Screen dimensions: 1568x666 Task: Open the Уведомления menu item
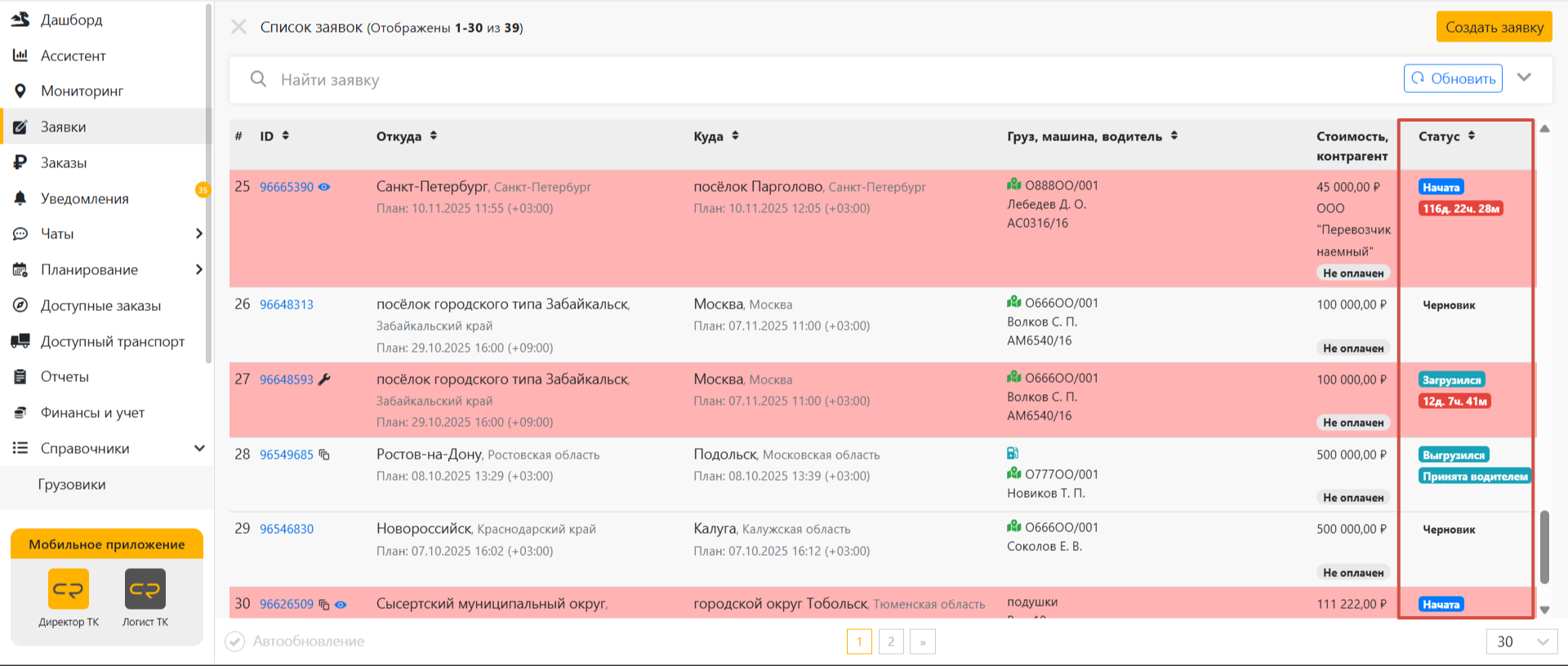[85, 198]
